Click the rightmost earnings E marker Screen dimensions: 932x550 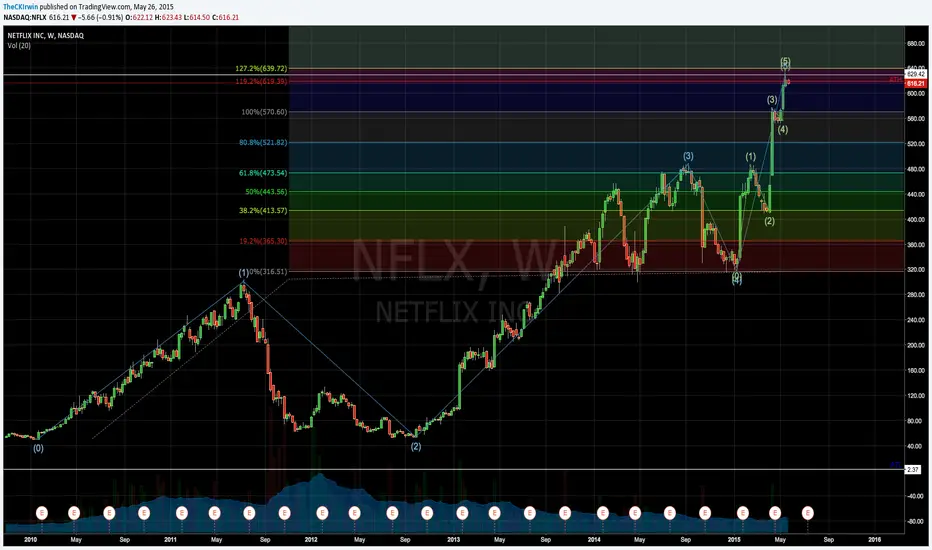click(x=807, y=513)
